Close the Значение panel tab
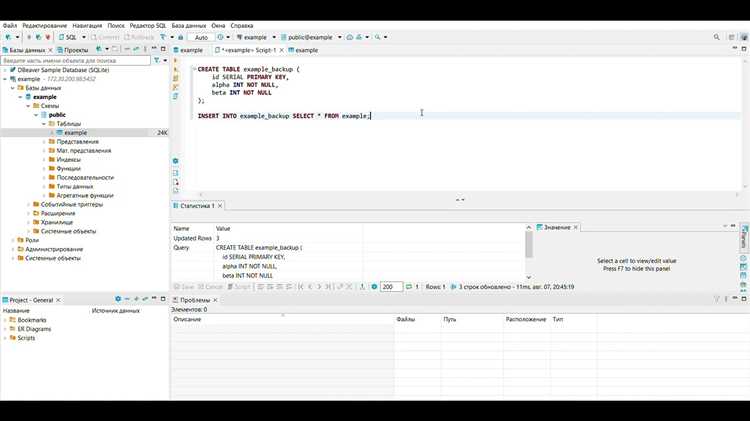Viewport: 750px width, 421px height. coord(576,227)
